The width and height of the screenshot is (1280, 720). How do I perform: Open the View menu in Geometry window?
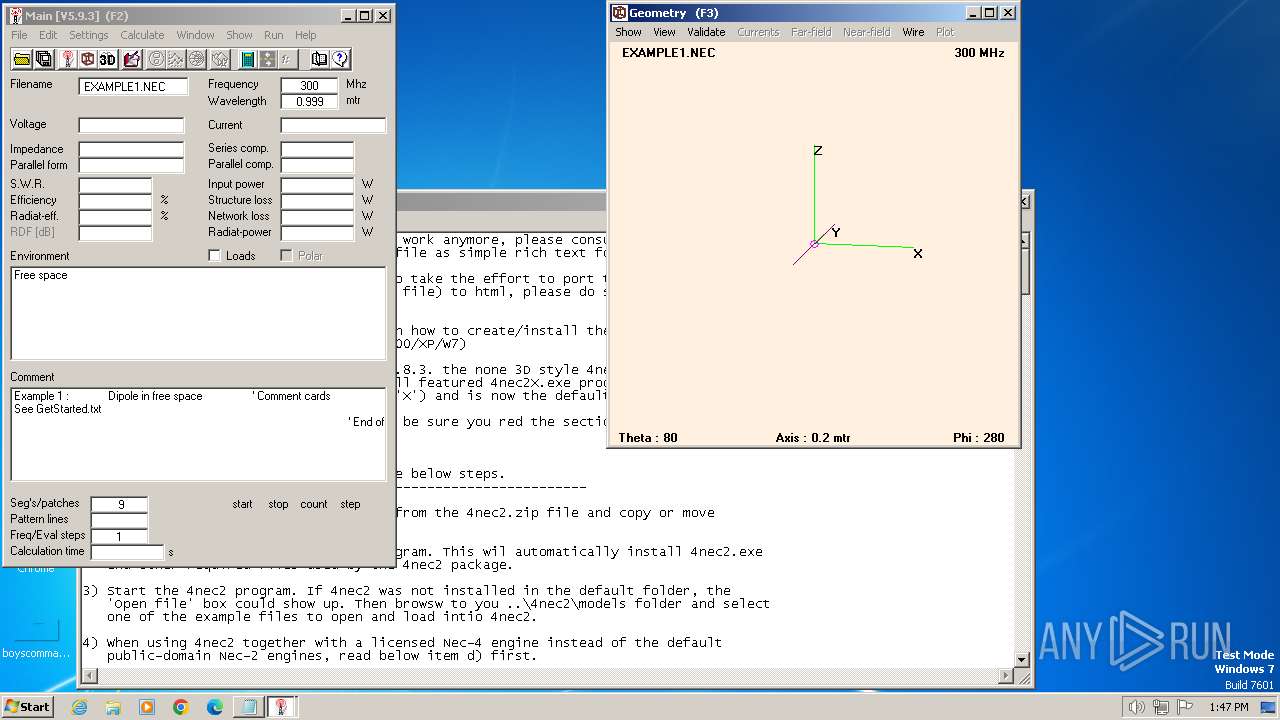pyautogui.click(x=664, y=32)
